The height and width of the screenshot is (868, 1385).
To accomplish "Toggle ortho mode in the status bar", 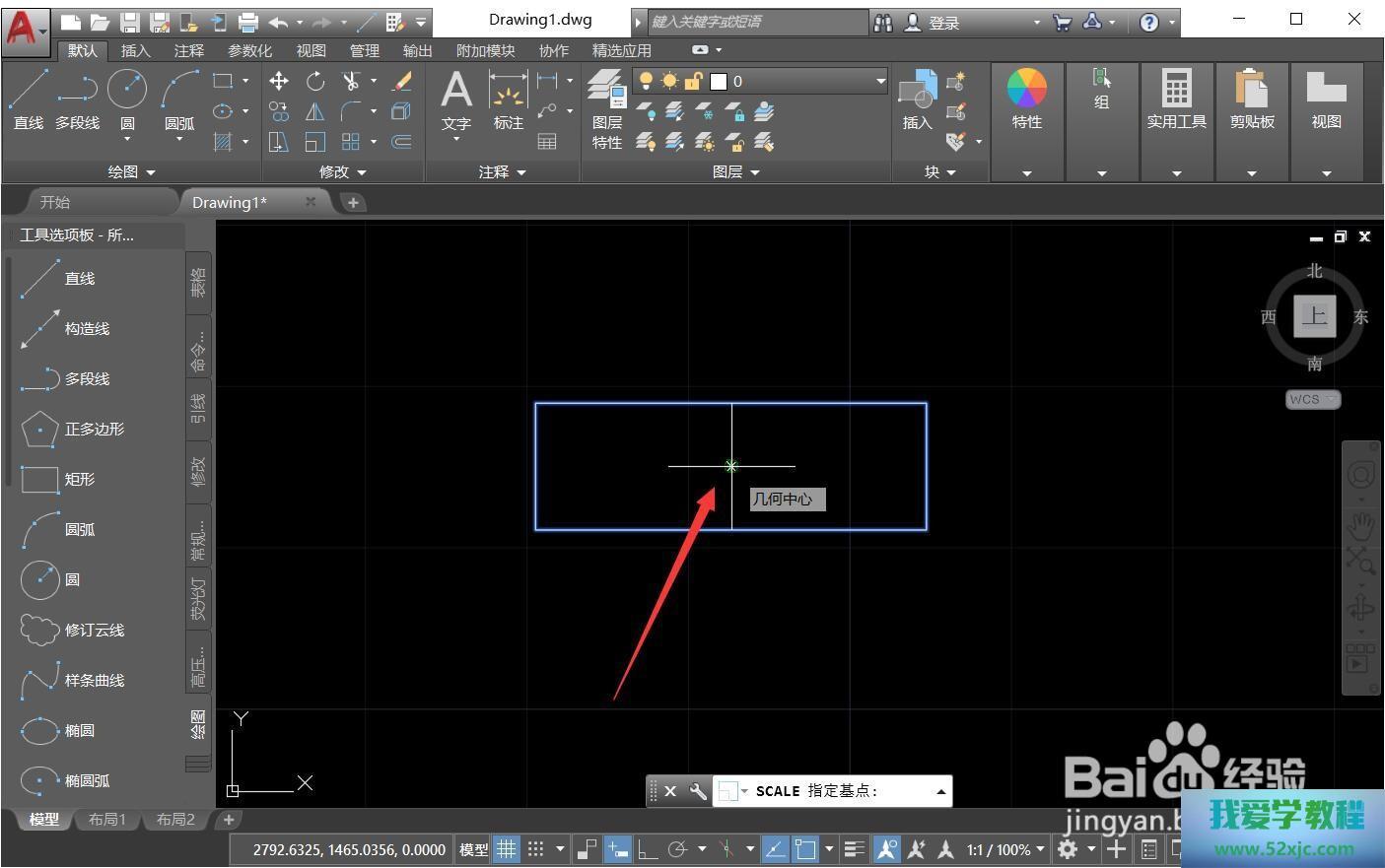I will pyautogui.click(x=648, y=849).
